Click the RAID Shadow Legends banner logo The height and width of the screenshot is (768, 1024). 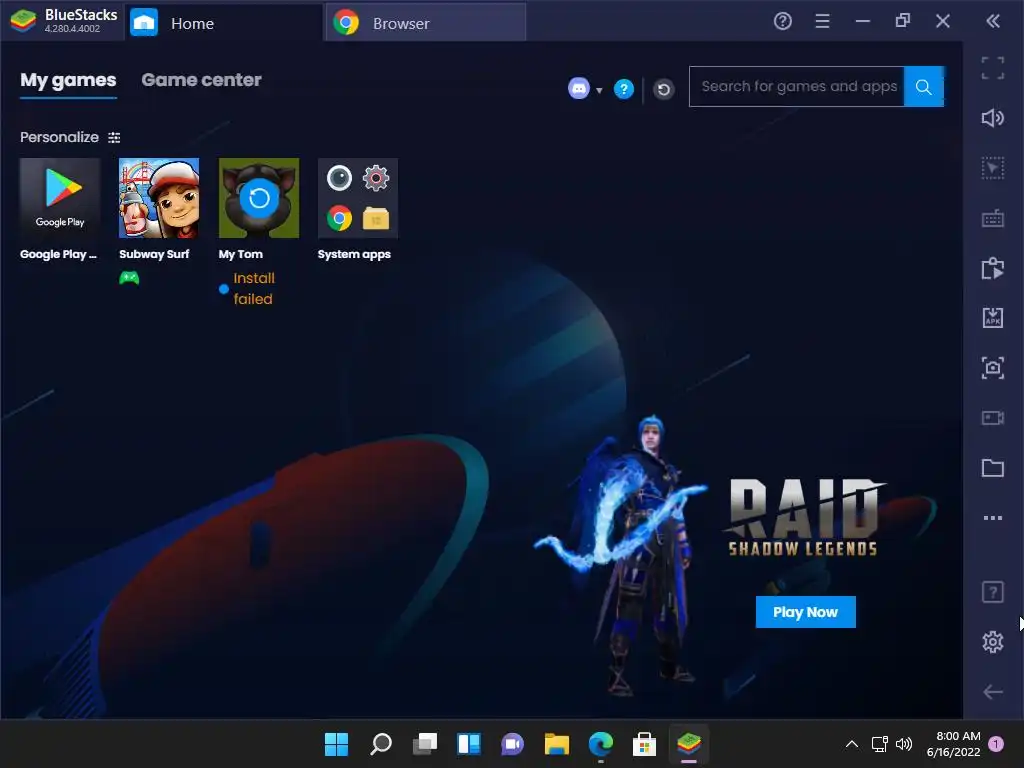805,517
